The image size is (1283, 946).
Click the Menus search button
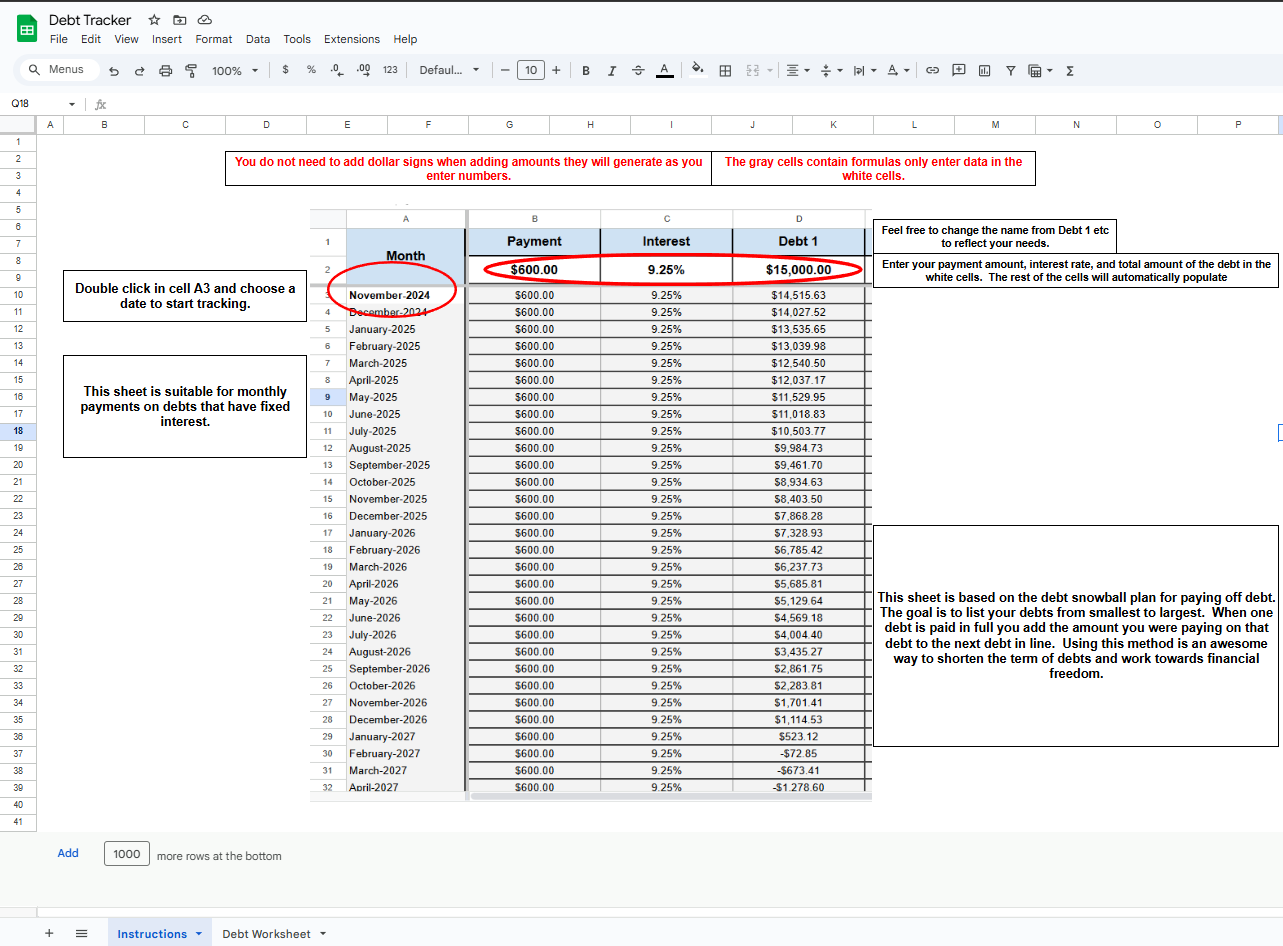(x=58, y=69)
